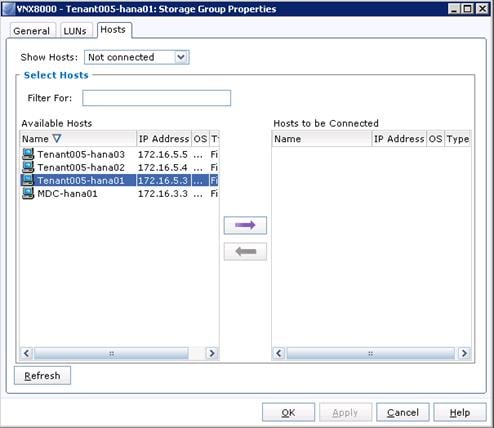This screenshot has width=494, height=428.
Task: Click the Available Hosts horizontal scrollbar thumb
Action: coord(111,353)
